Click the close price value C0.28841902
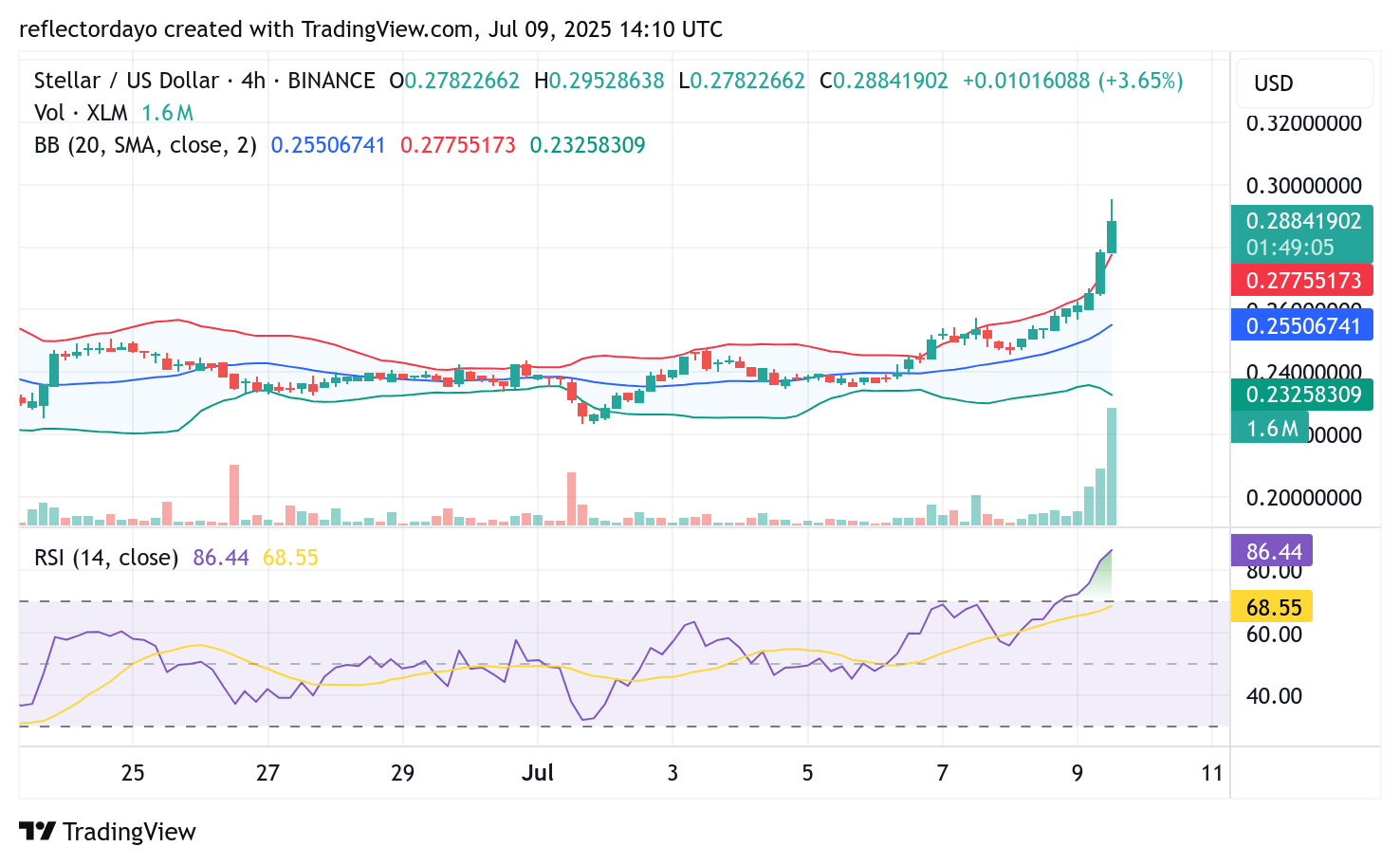 click(x=884, y=81)
